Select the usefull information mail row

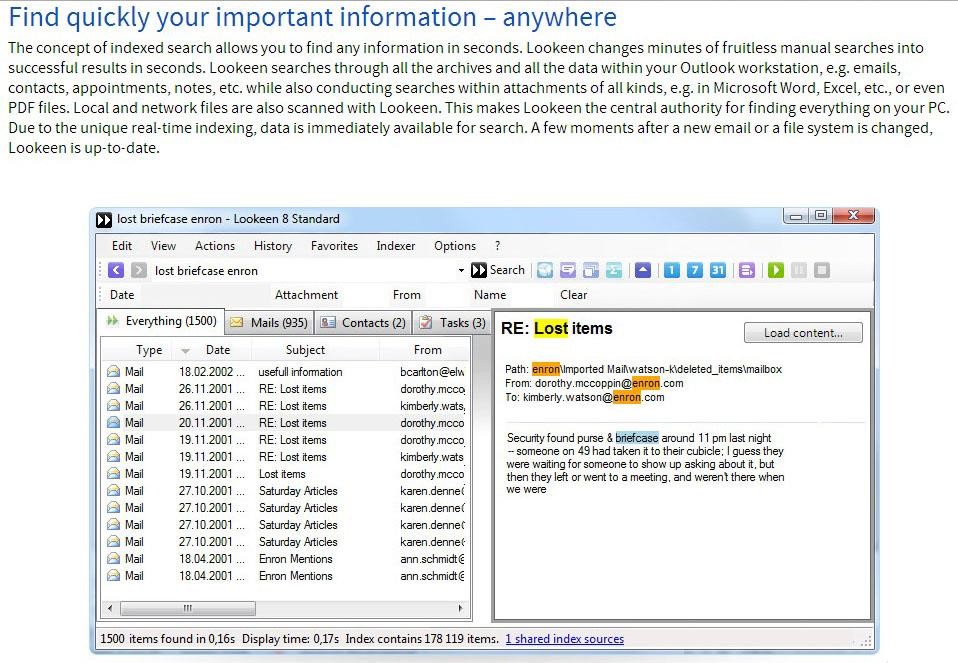pyautogui.click(x=300, y=372)
